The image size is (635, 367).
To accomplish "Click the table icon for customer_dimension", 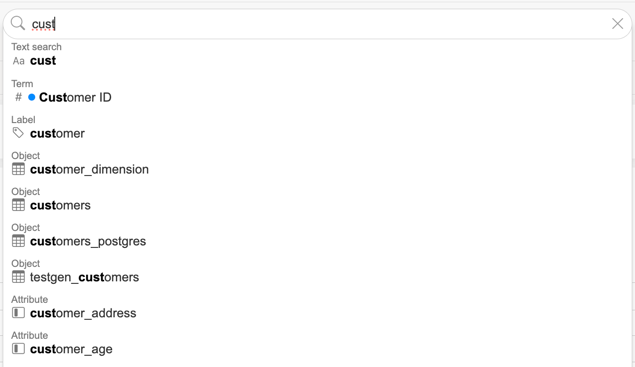I will pyautogui.click(x=18, y=169).
